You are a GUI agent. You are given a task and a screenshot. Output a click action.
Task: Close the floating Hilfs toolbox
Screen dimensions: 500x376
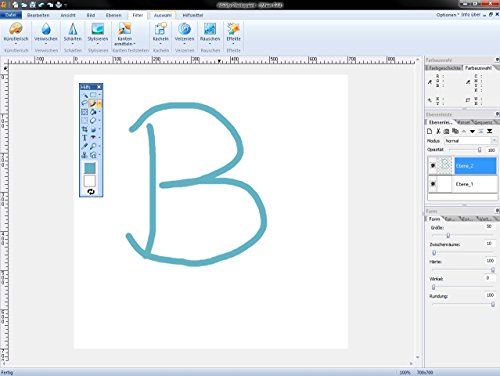(99, 87)
